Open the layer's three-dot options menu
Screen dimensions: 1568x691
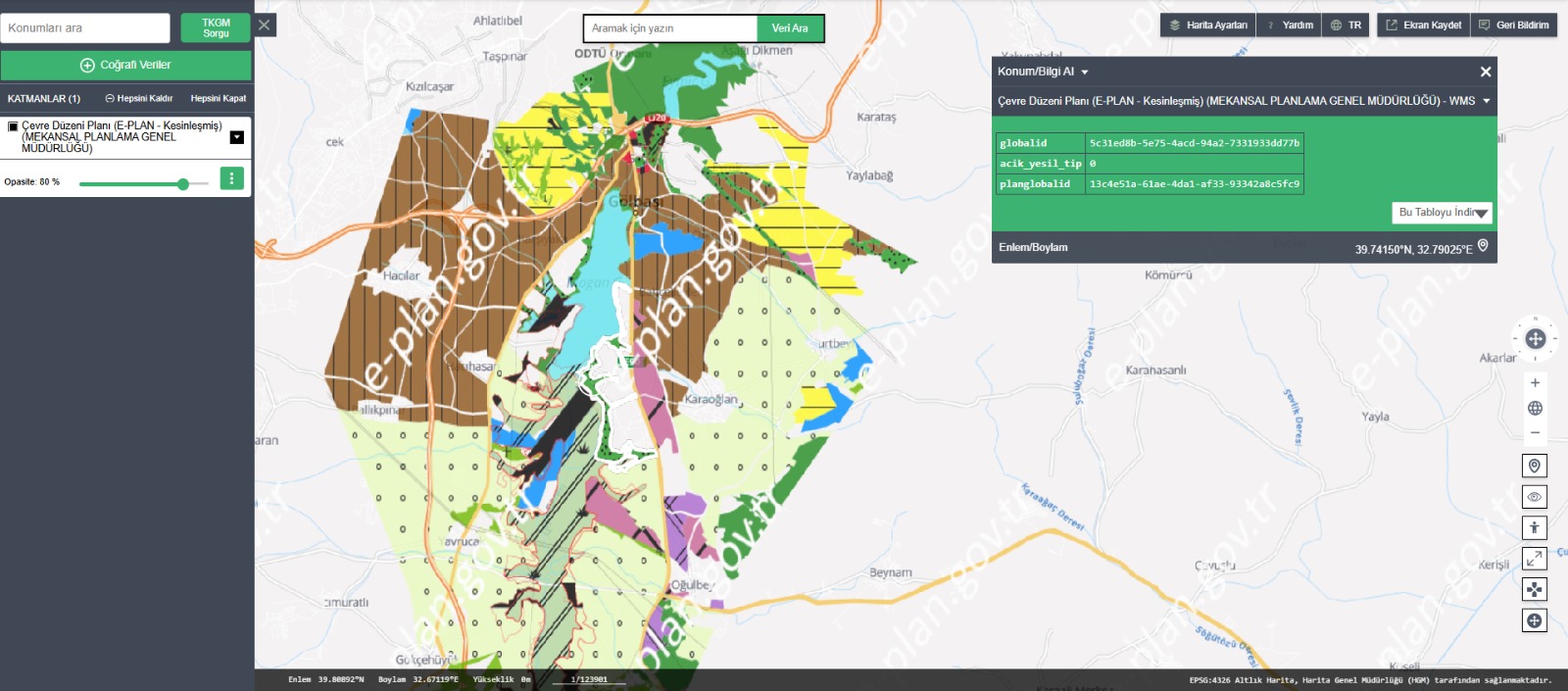pos(231,178)
